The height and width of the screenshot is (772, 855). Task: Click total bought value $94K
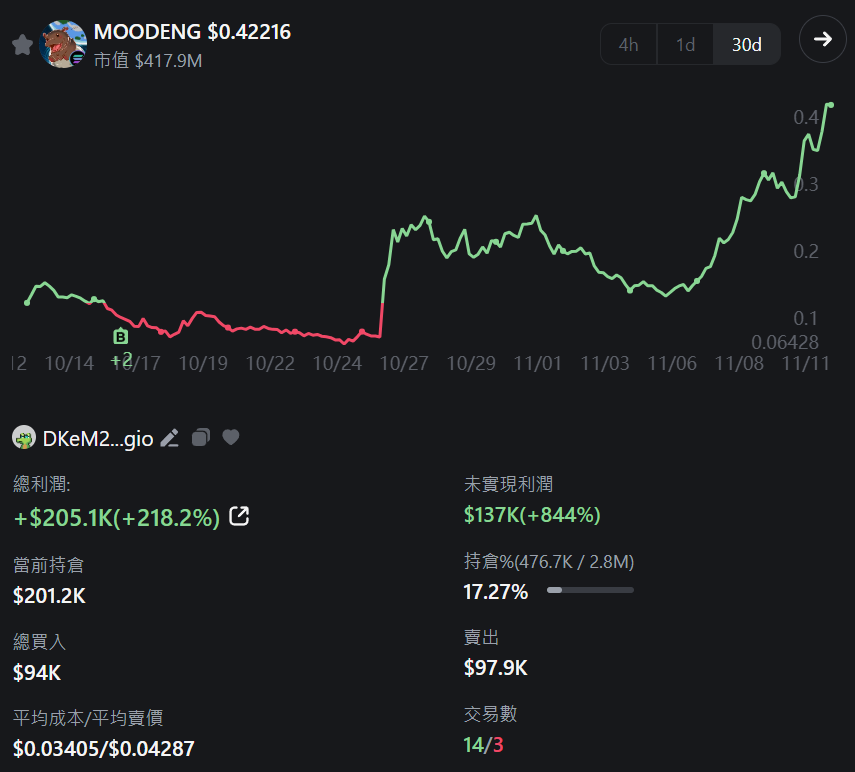(x=37, y=673)
